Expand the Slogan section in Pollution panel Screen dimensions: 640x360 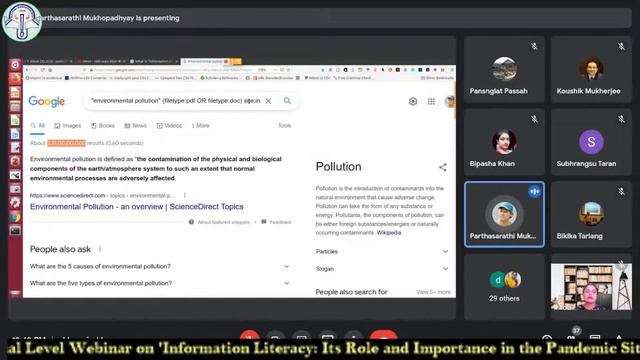point(382,269)
